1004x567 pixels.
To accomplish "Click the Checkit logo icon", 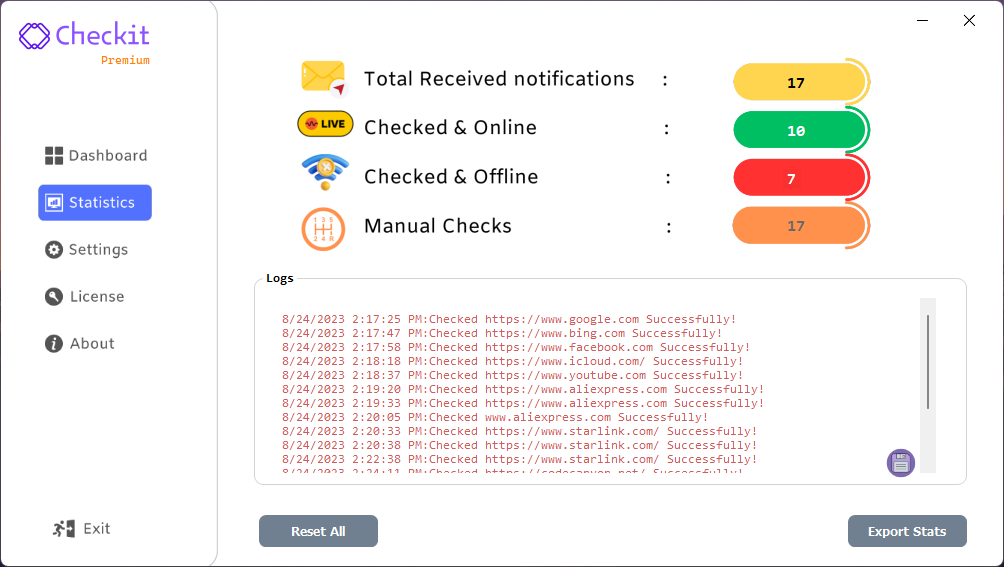I will point(34,37).
